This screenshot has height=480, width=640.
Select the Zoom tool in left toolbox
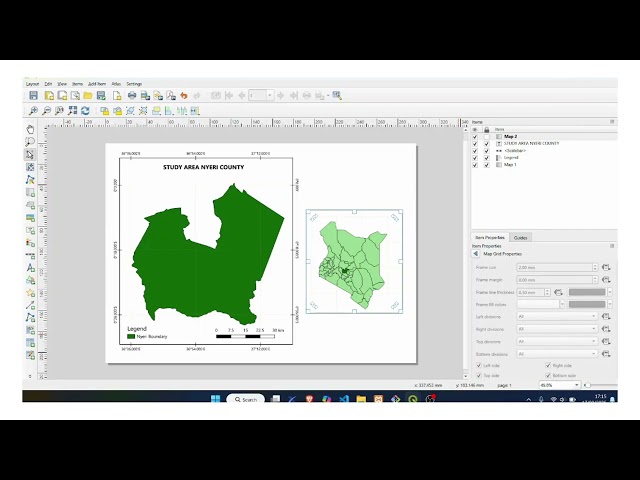coord(30,142)
